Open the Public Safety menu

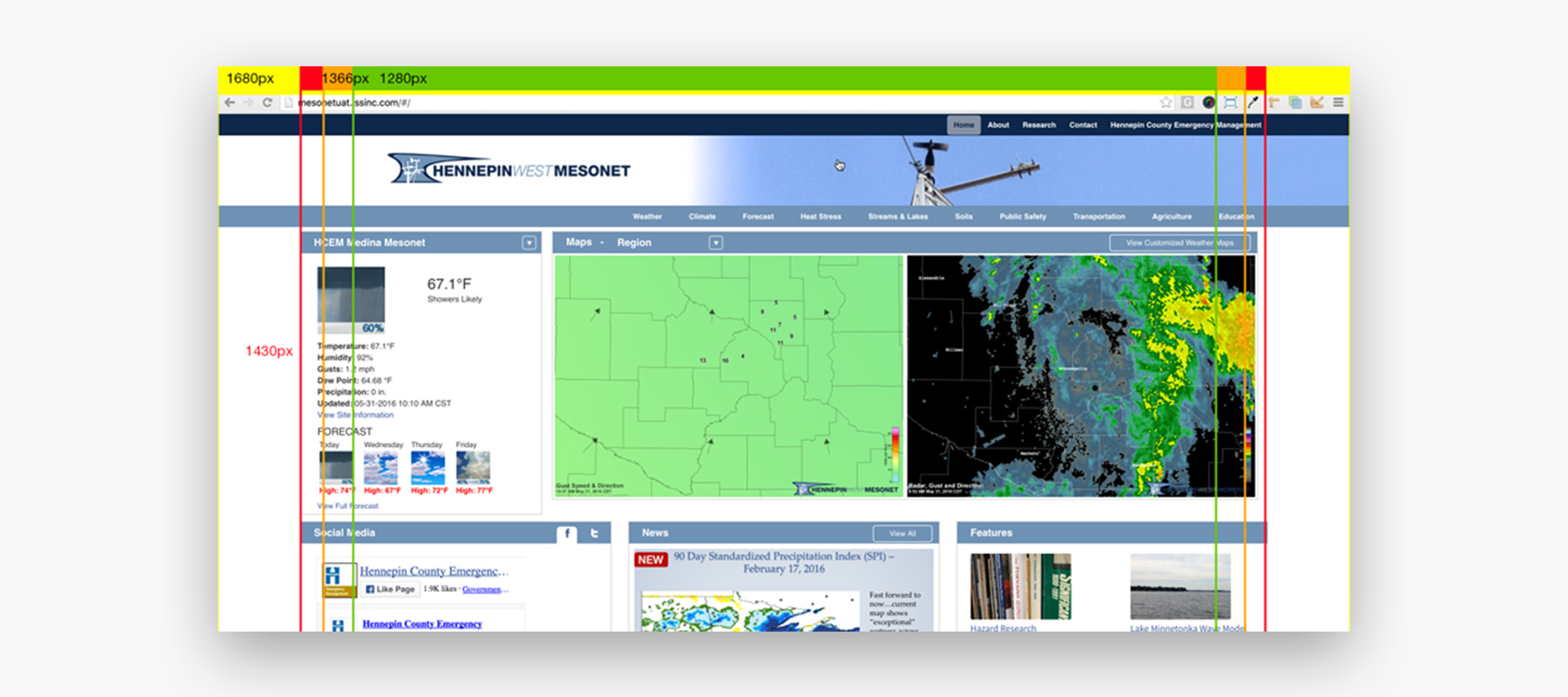1023,217
